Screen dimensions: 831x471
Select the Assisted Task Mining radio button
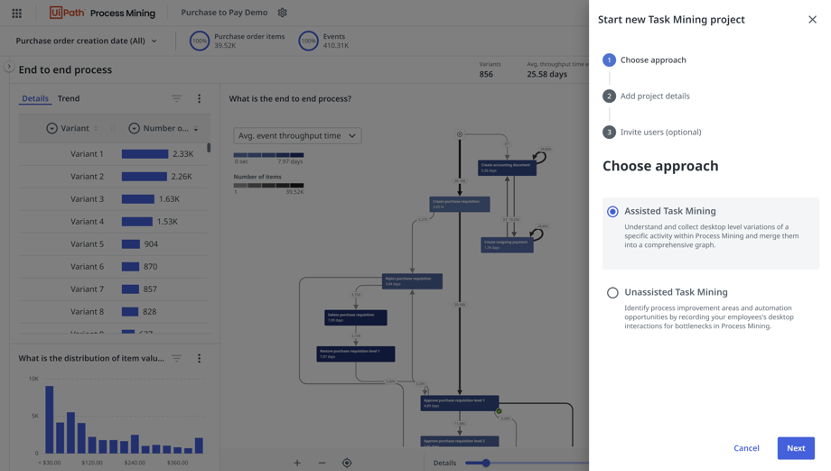613,211
